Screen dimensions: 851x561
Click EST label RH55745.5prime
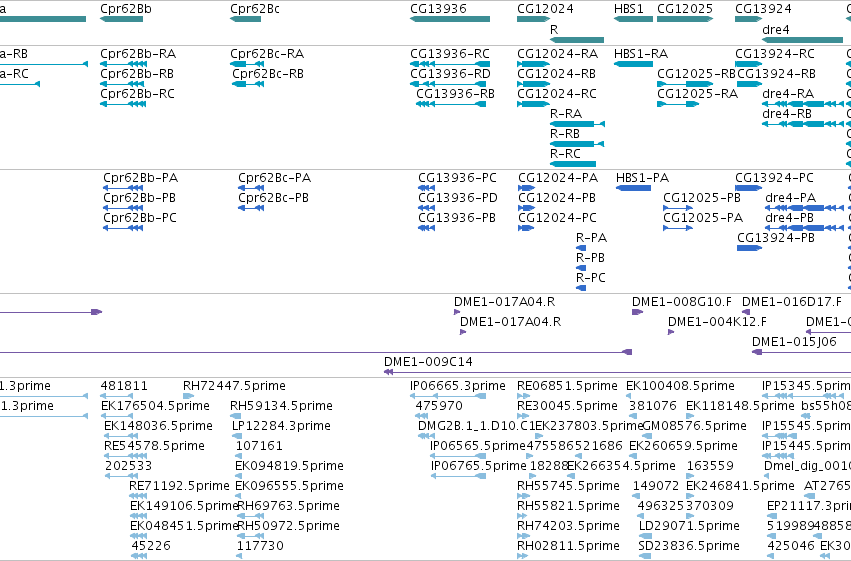568,487
